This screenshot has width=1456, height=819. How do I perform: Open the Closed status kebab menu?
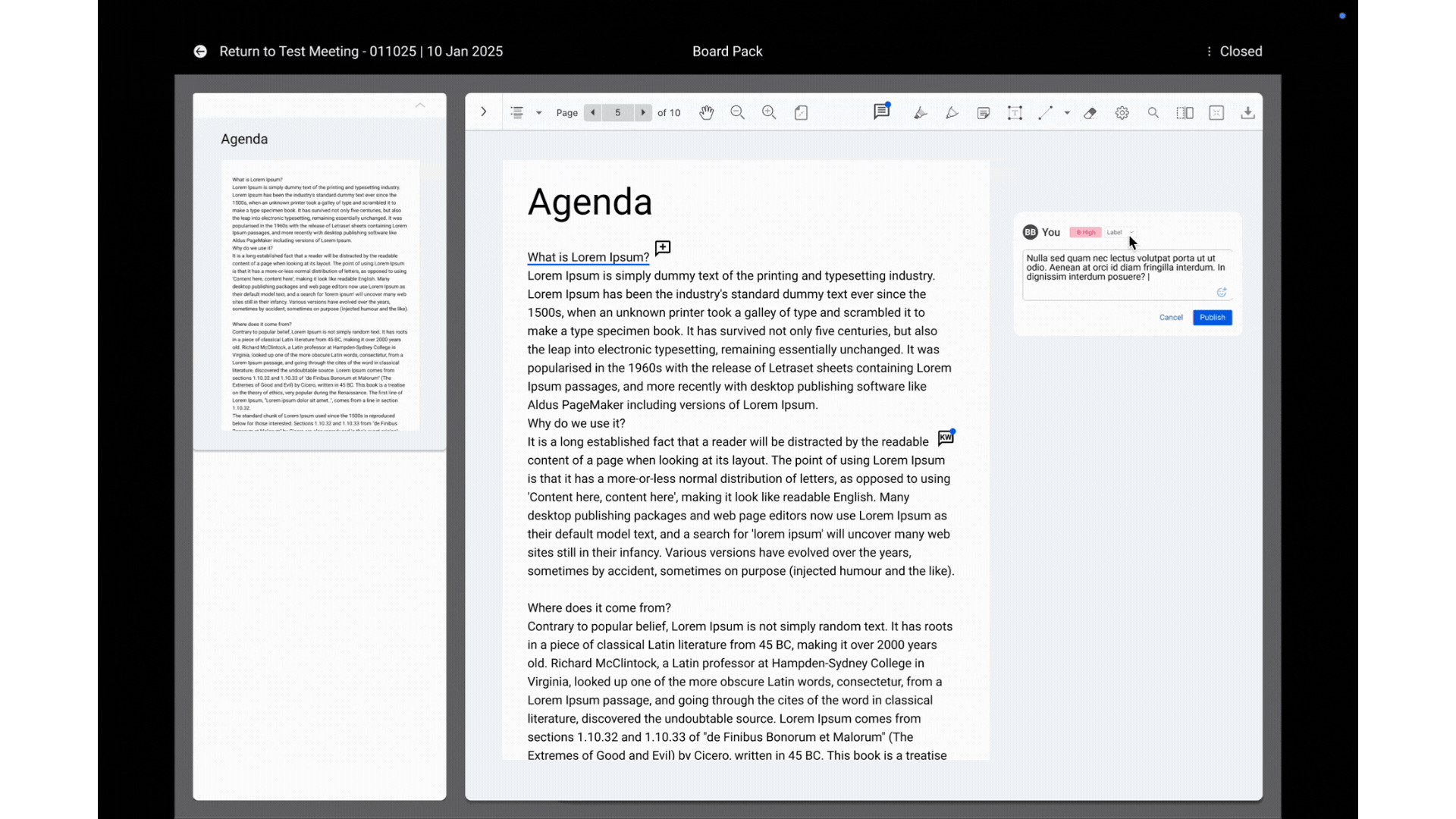tap(1209, 52)
